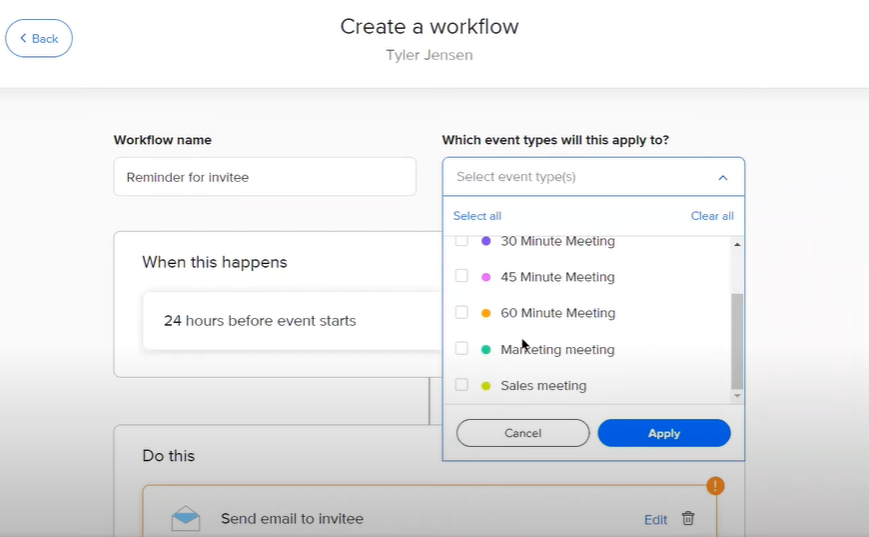Image resolution: width=869 pixels, height=537 pixels.
Task: Click the yellow dot for Sales meeting
Action: point(486,386)
